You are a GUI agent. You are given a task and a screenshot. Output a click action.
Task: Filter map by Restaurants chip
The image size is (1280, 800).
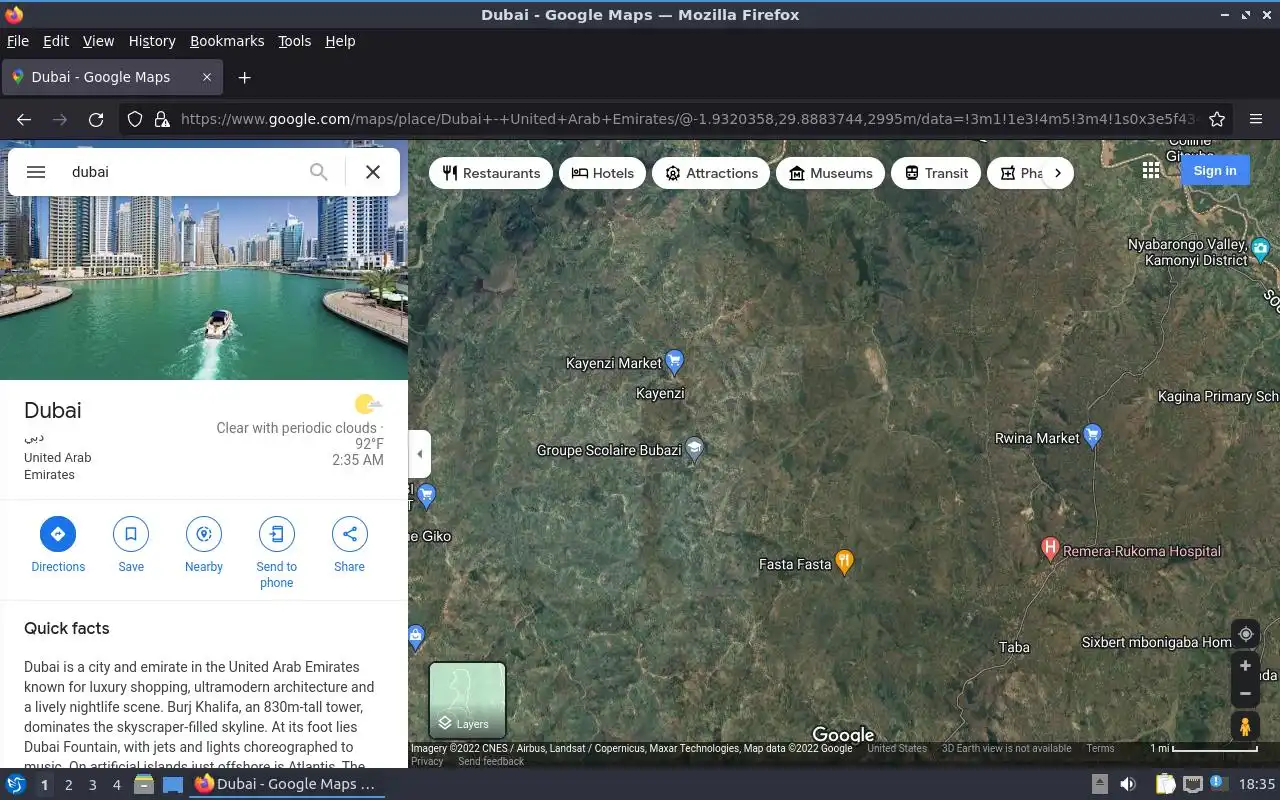(x=491, y=173)
